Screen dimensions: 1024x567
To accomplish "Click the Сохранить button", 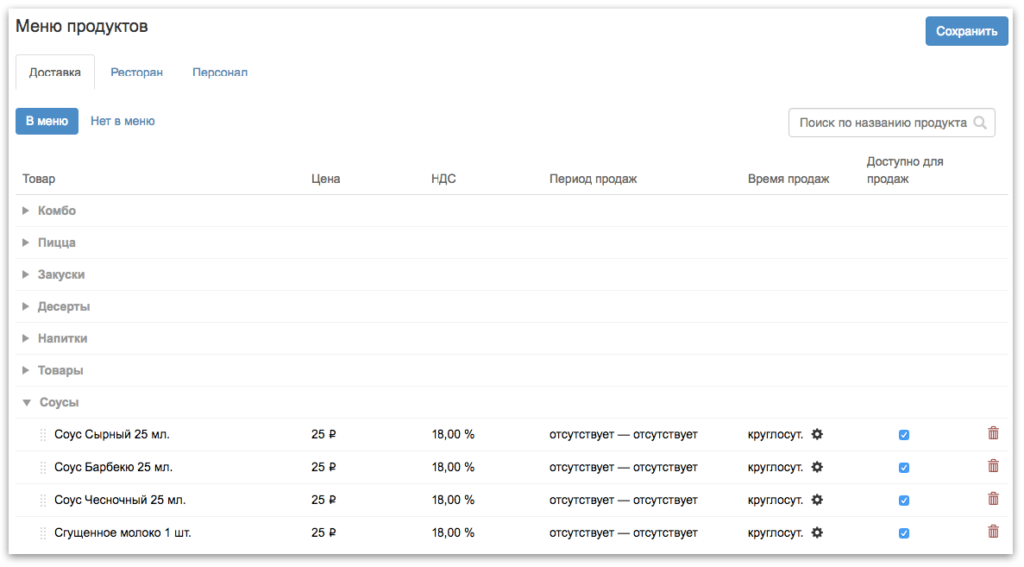I will 967,31.
